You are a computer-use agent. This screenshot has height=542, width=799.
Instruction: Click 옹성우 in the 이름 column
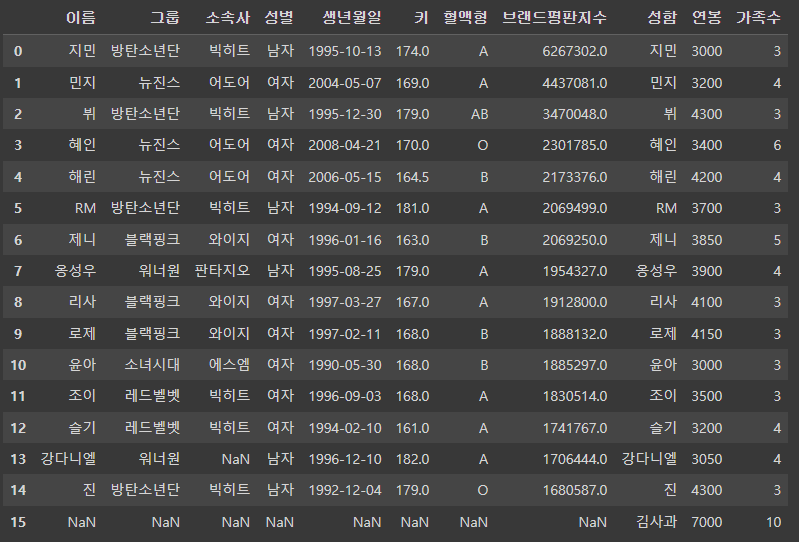click(75, 271)
